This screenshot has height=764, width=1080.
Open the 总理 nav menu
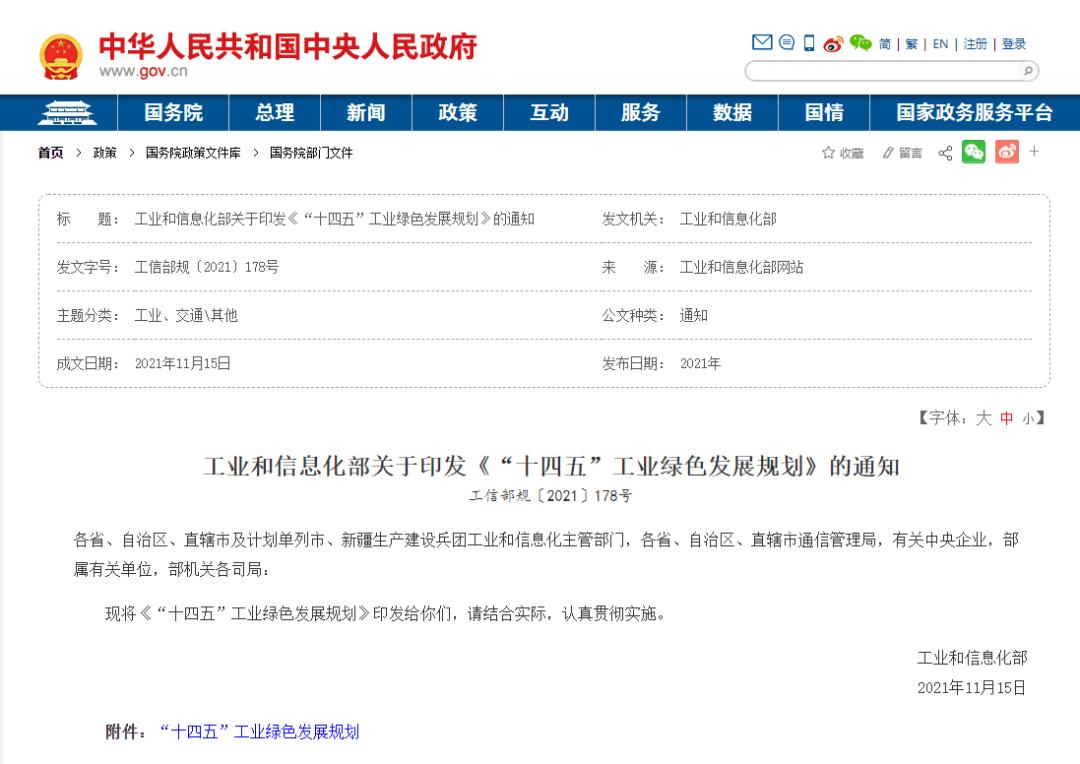pos(274,112)
